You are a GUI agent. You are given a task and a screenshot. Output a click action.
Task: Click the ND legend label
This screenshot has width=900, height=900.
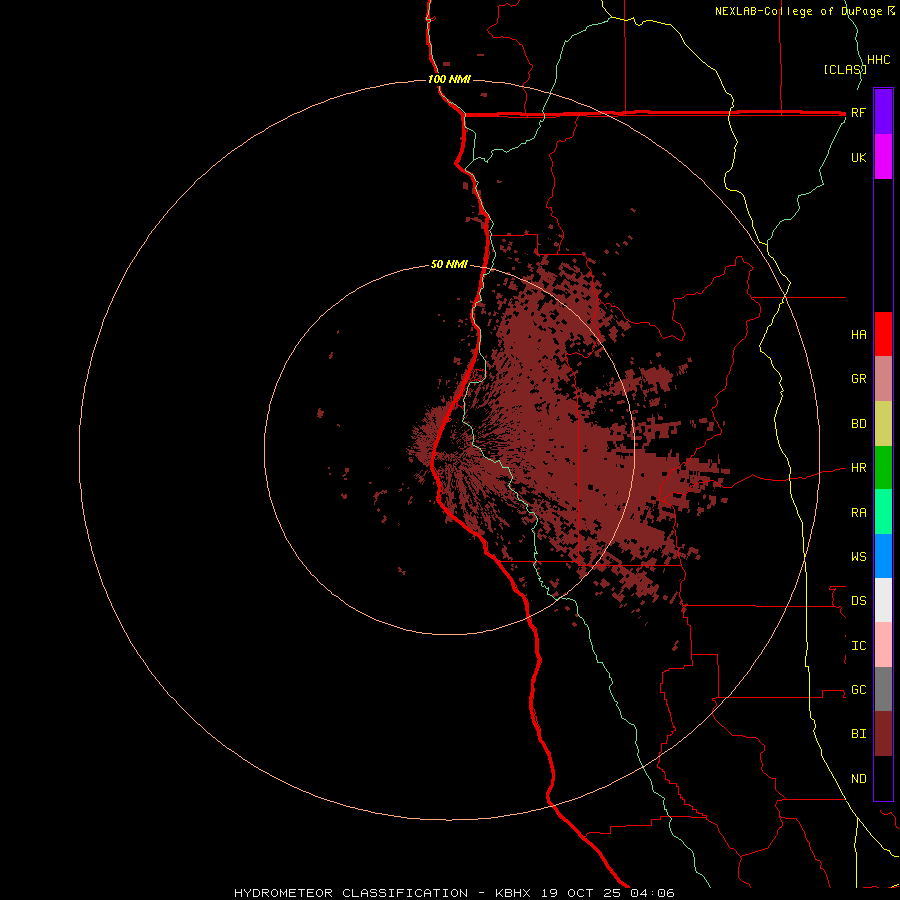(858, 779)
